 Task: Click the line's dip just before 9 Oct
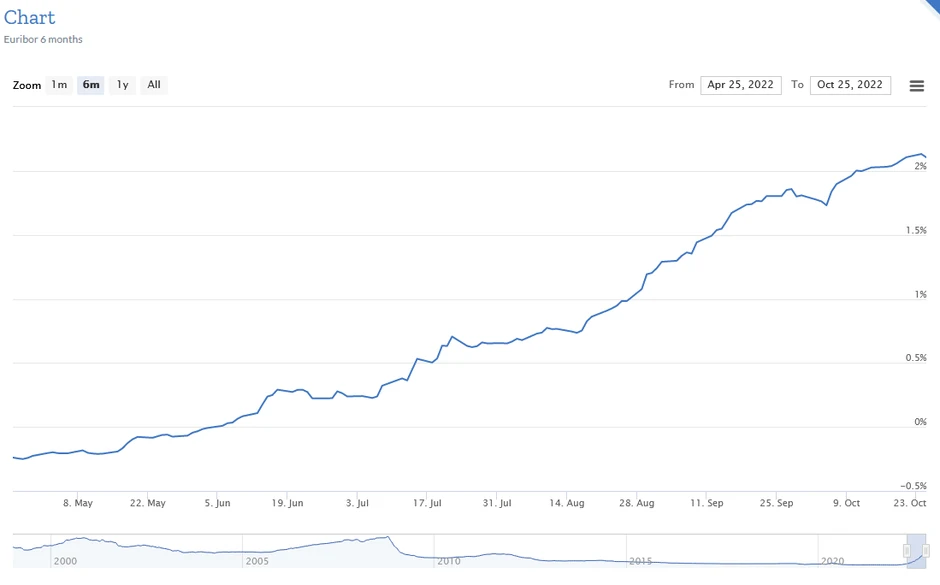(x=826, y=205)
